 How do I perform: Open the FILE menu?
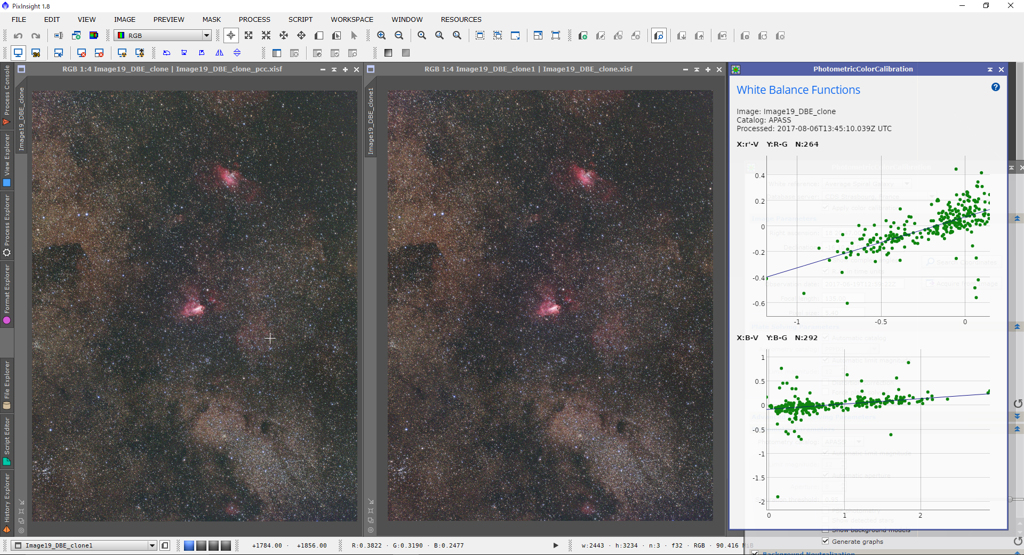click(x=19, y=20)
